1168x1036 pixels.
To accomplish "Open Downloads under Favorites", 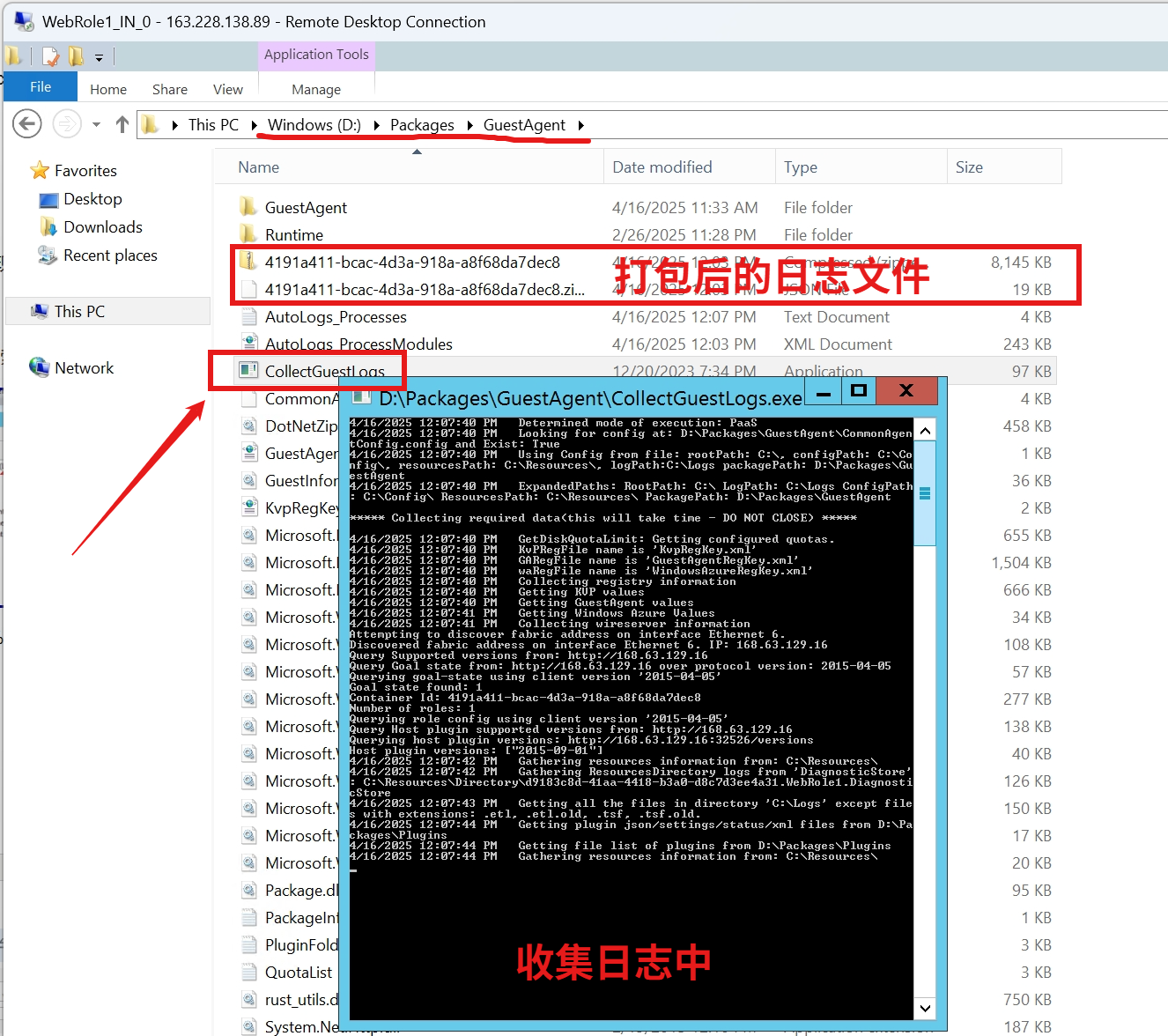I will (102, 227).
